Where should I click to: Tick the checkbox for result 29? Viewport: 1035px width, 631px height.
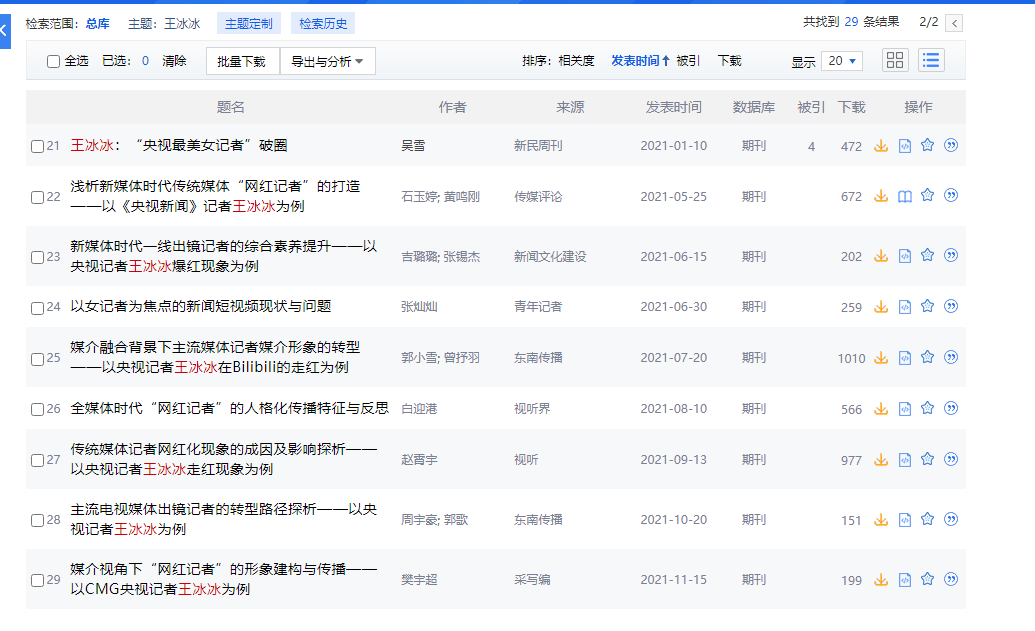(38, 581)
